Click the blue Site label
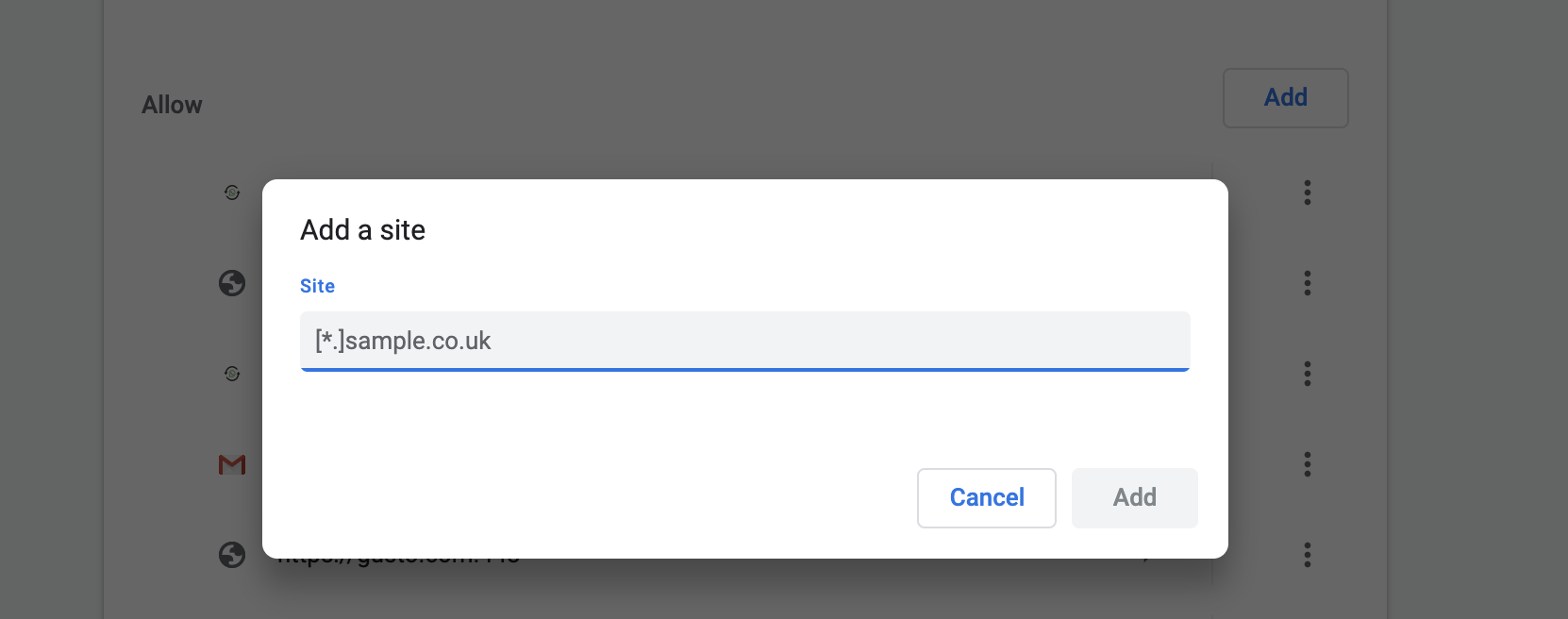This screenshot has width=1568, height=619. point(317,286)
